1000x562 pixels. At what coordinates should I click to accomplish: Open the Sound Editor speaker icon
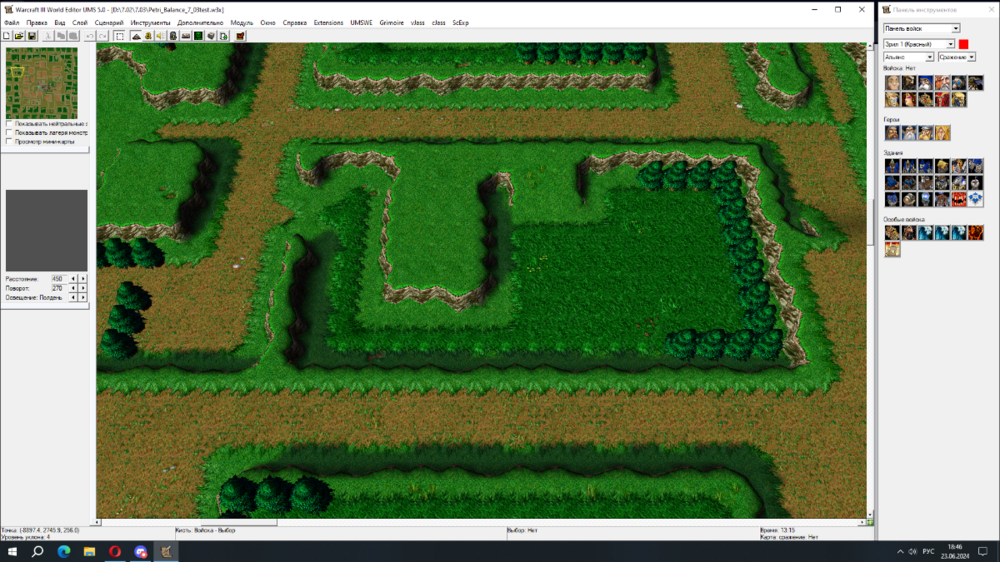tap(161, 36)
